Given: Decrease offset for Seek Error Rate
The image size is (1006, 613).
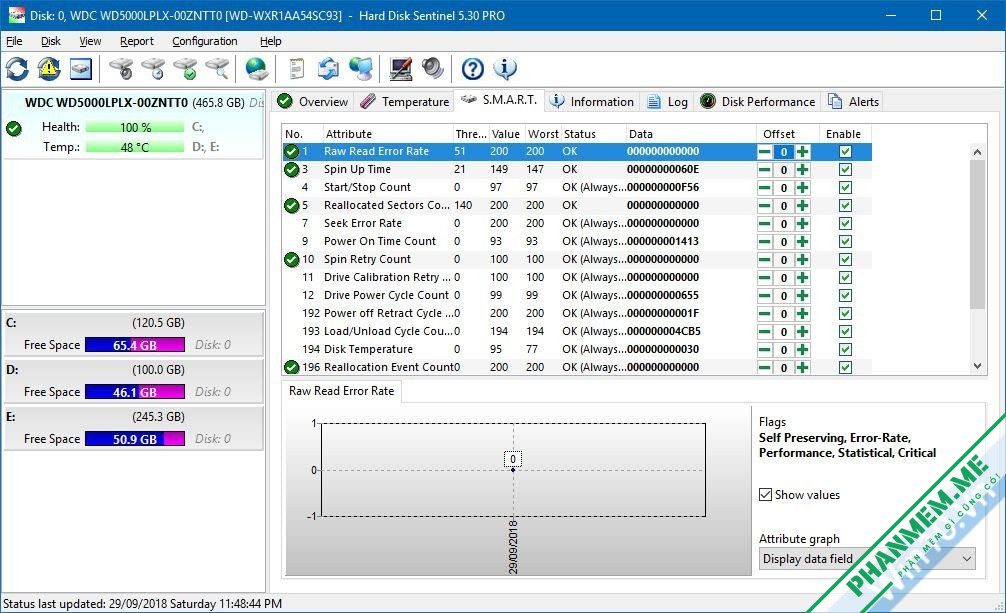Looking at the screenshot, I should [x=764, y=223].
